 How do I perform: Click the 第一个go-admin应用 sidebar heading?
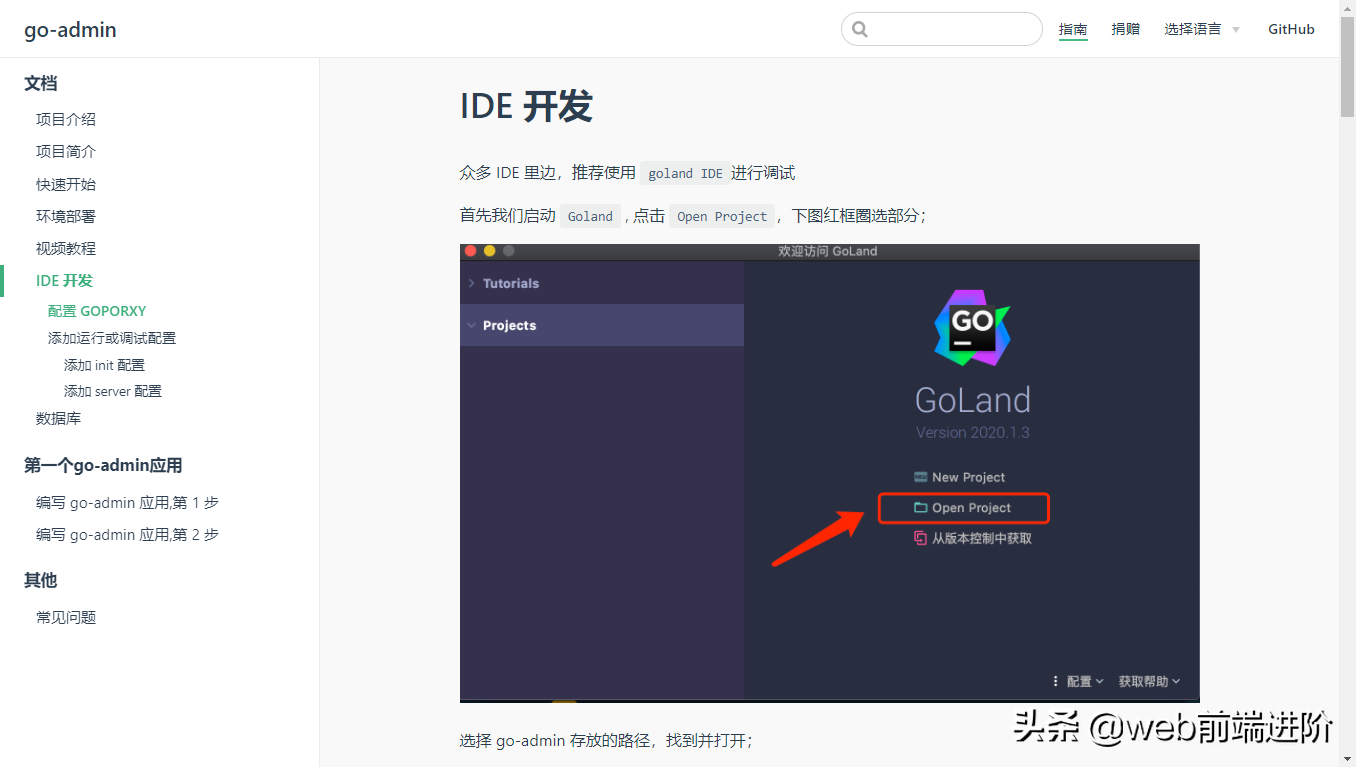[103, 465]
